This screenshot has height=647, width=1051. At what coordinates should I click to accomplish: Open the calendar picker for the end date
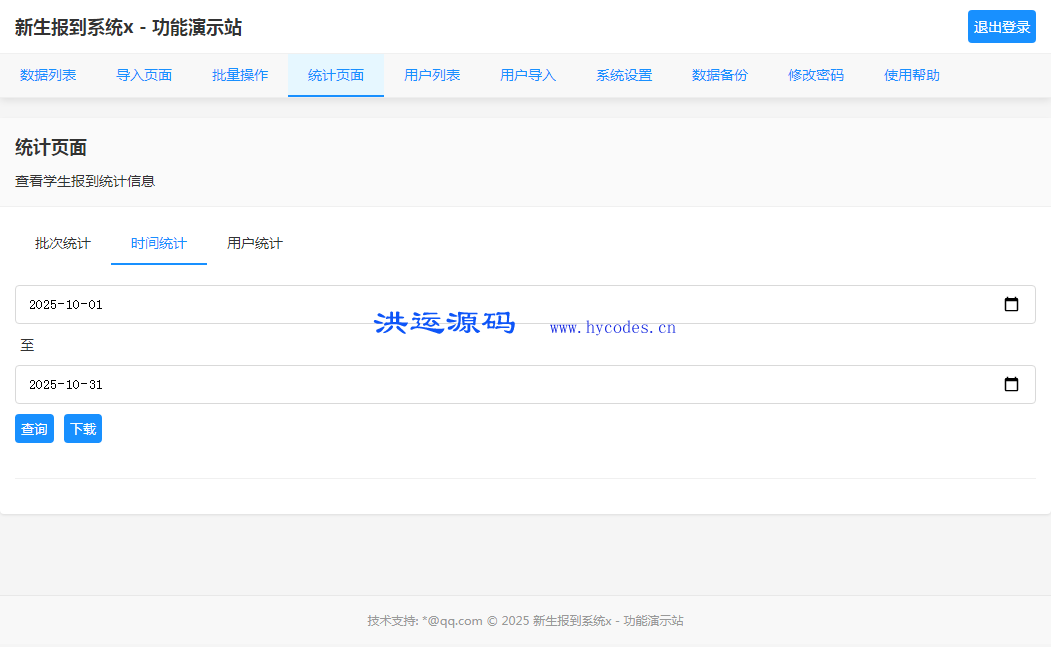point(1013,384)
